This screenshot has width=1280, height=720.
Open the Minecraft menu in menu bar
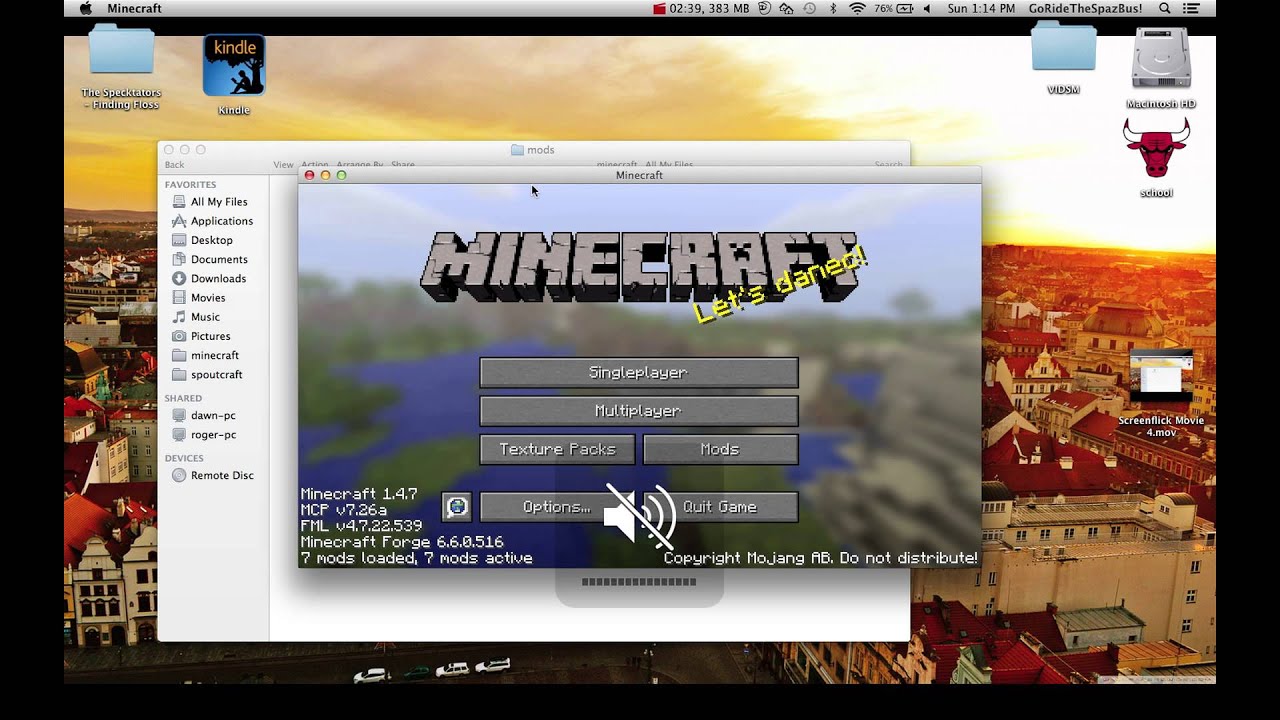134,8
